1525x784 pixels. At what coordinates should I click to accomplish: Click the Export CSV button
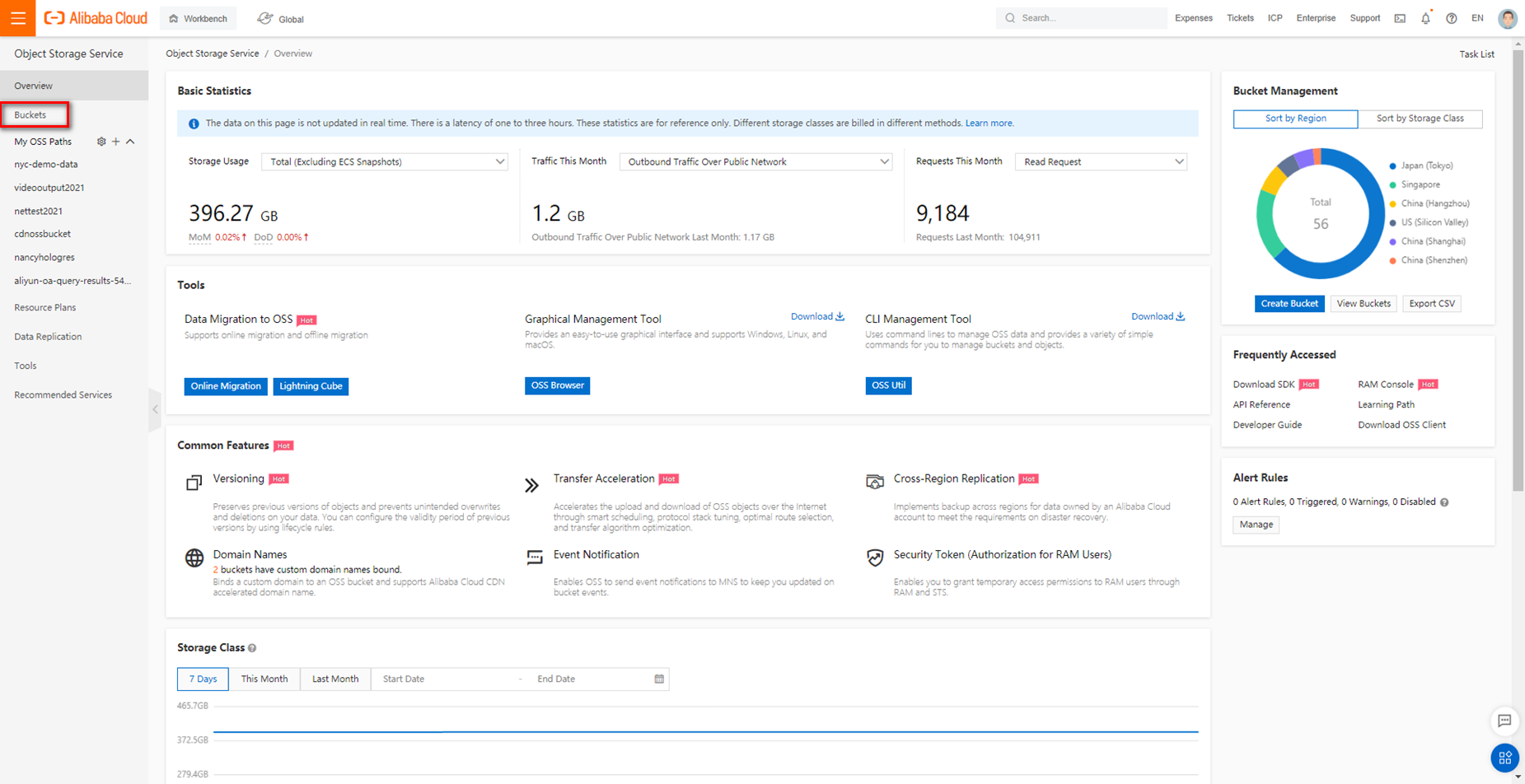point(1432,304)
